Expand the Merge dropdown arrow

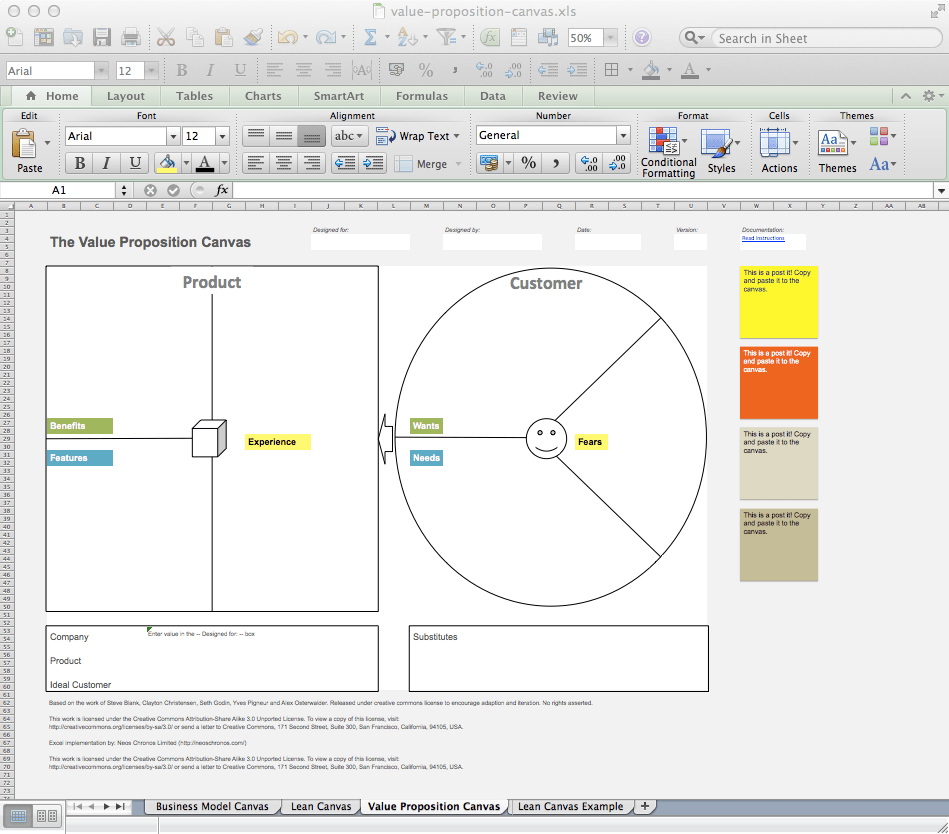tap(458, 164)
